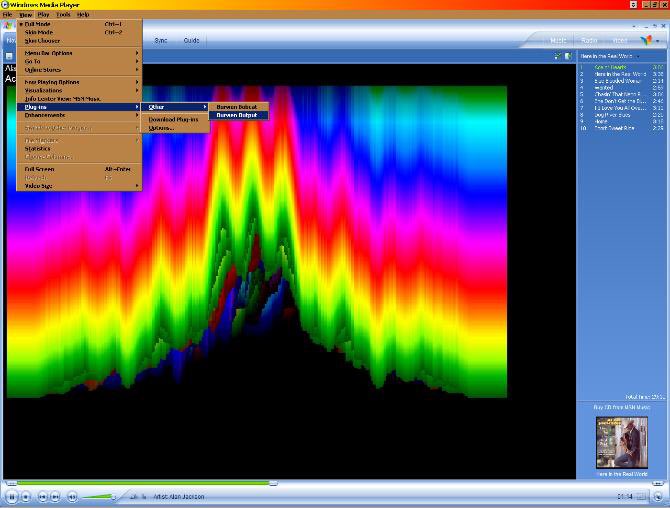Viewport: 670px width, 508px height.
Task: Select Full Mode radio option
Action: tap(79, 24)
